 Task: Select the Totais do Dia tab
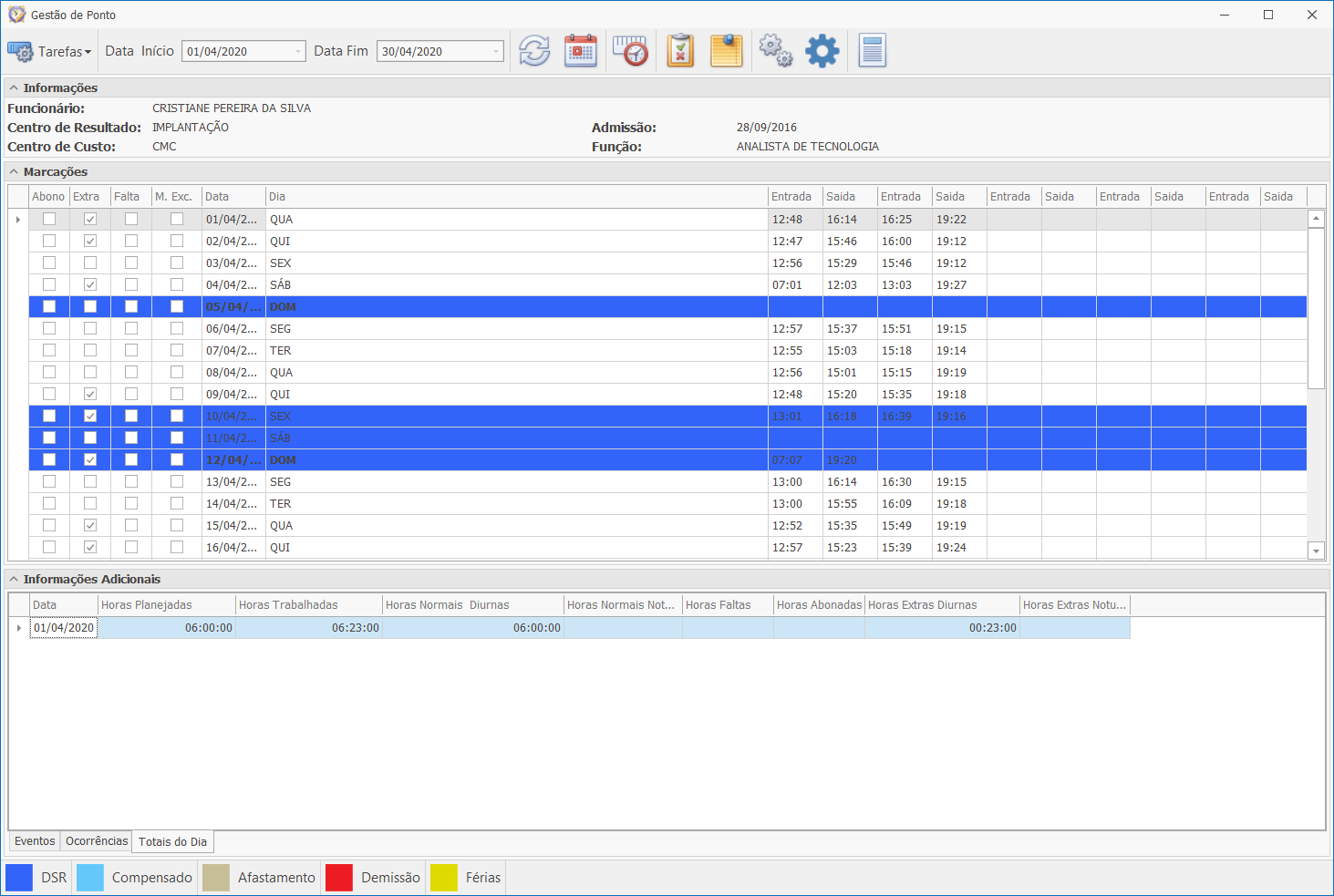(172, 841)
